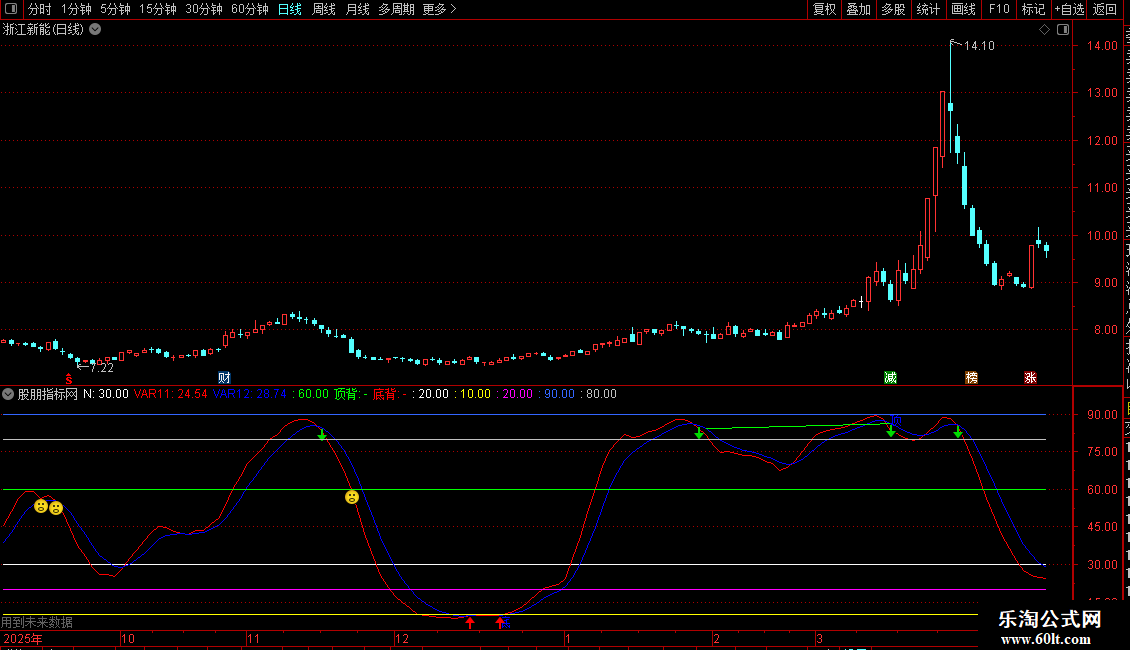Click the red up arrow with 底 label
This screenshot has width=1130, height=650.
pyautogui.click(x=500, y=622)
